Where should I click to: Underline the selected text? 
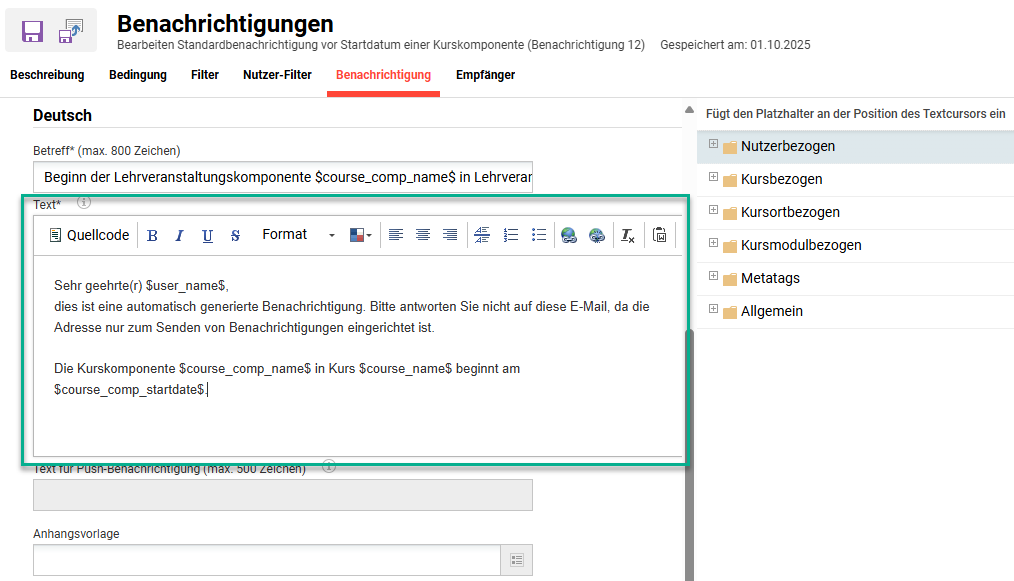207,234
